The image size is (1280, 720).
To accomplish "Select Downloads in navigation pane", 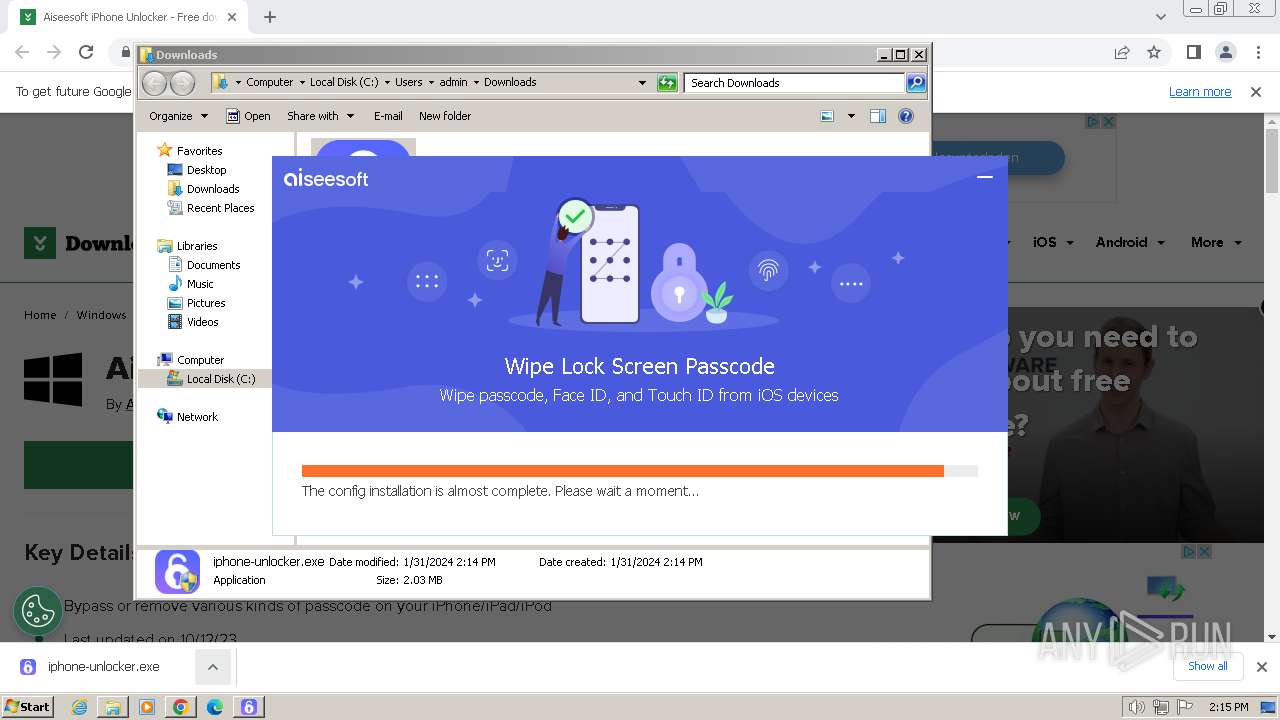I will click(x=213, y=189).
